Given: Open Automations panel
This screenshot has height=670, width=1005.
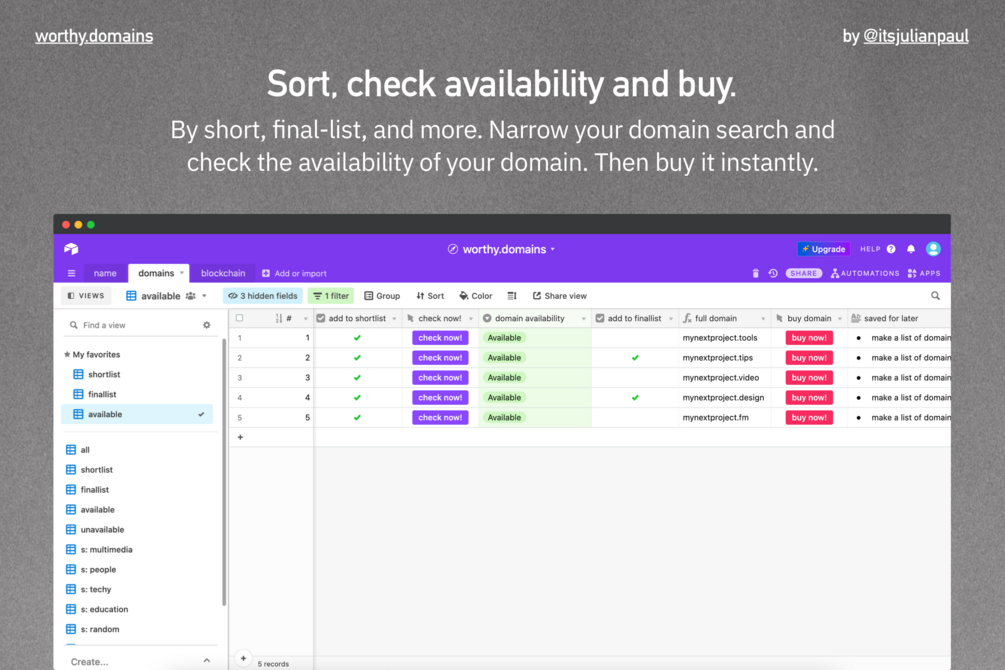Looking at the screenshot, I should tap(865, 273).
